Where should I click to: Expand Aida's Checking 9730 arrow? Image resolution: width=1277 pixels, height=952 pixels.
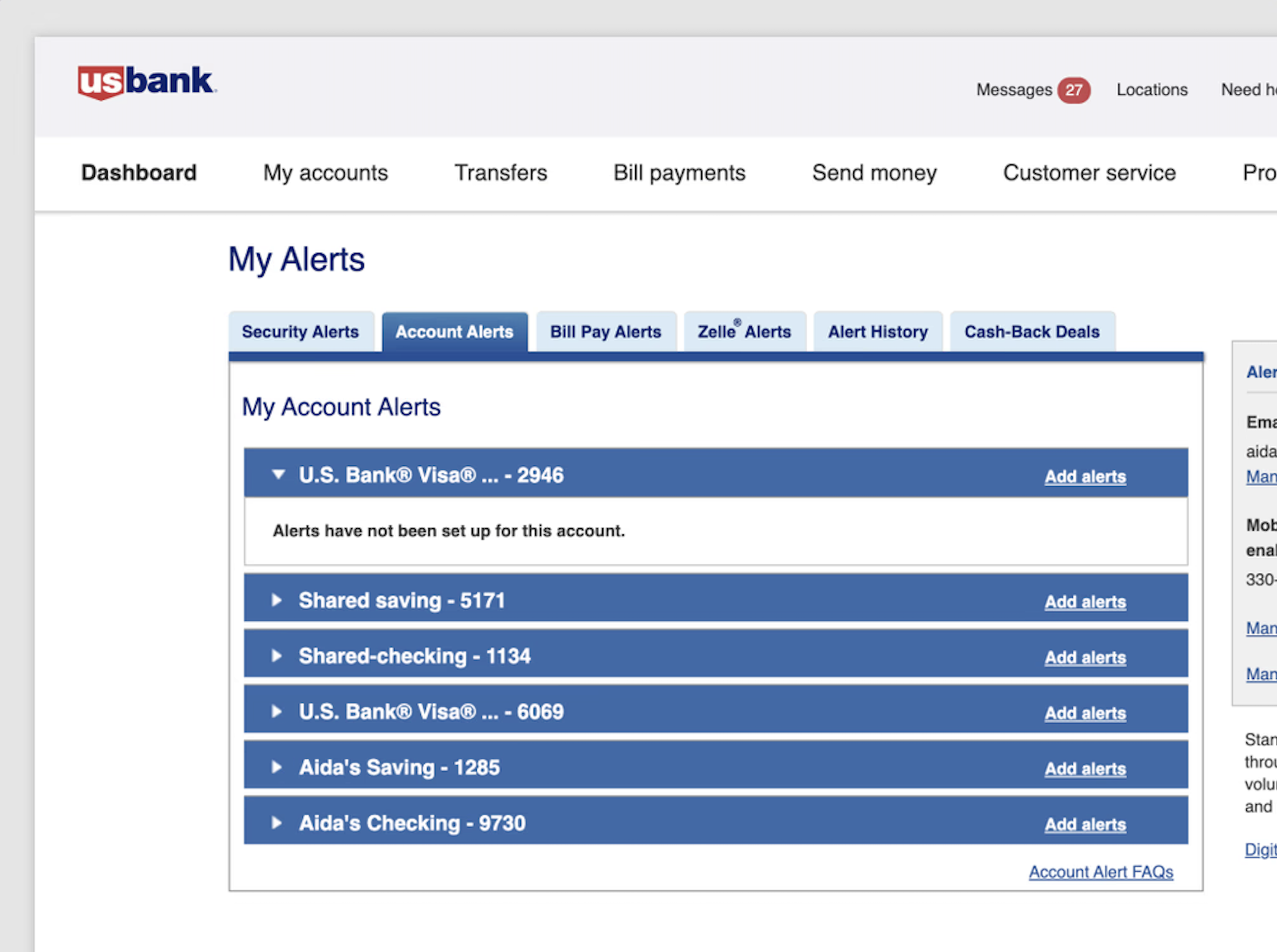(277, 822)
